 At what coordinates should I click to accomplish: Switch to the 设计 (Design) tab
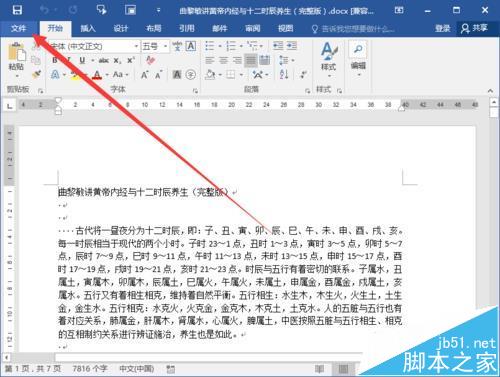pos(121,28)
